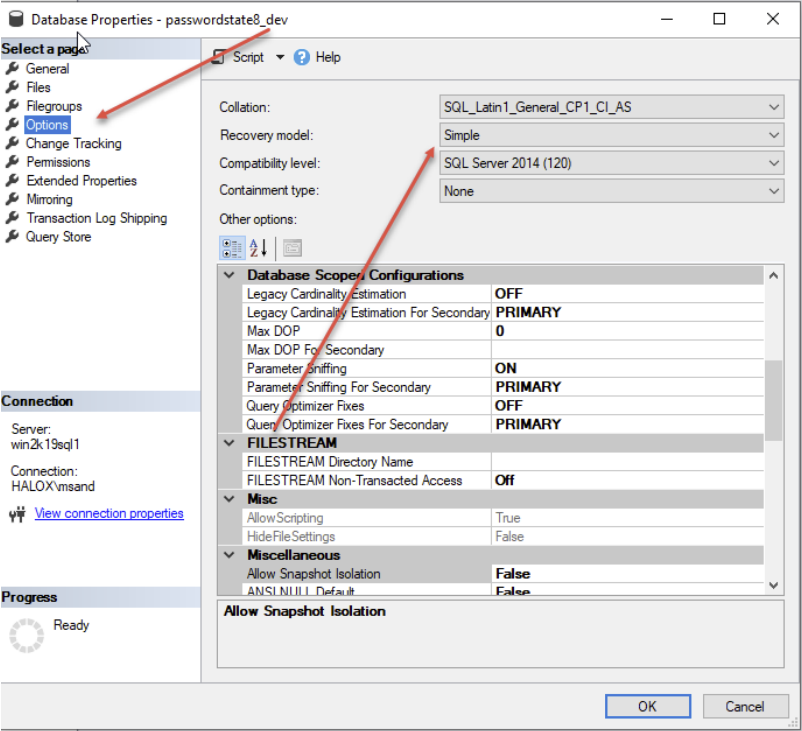
Task: Click the wrench icon beside Change Tracking
Action: 12,143
